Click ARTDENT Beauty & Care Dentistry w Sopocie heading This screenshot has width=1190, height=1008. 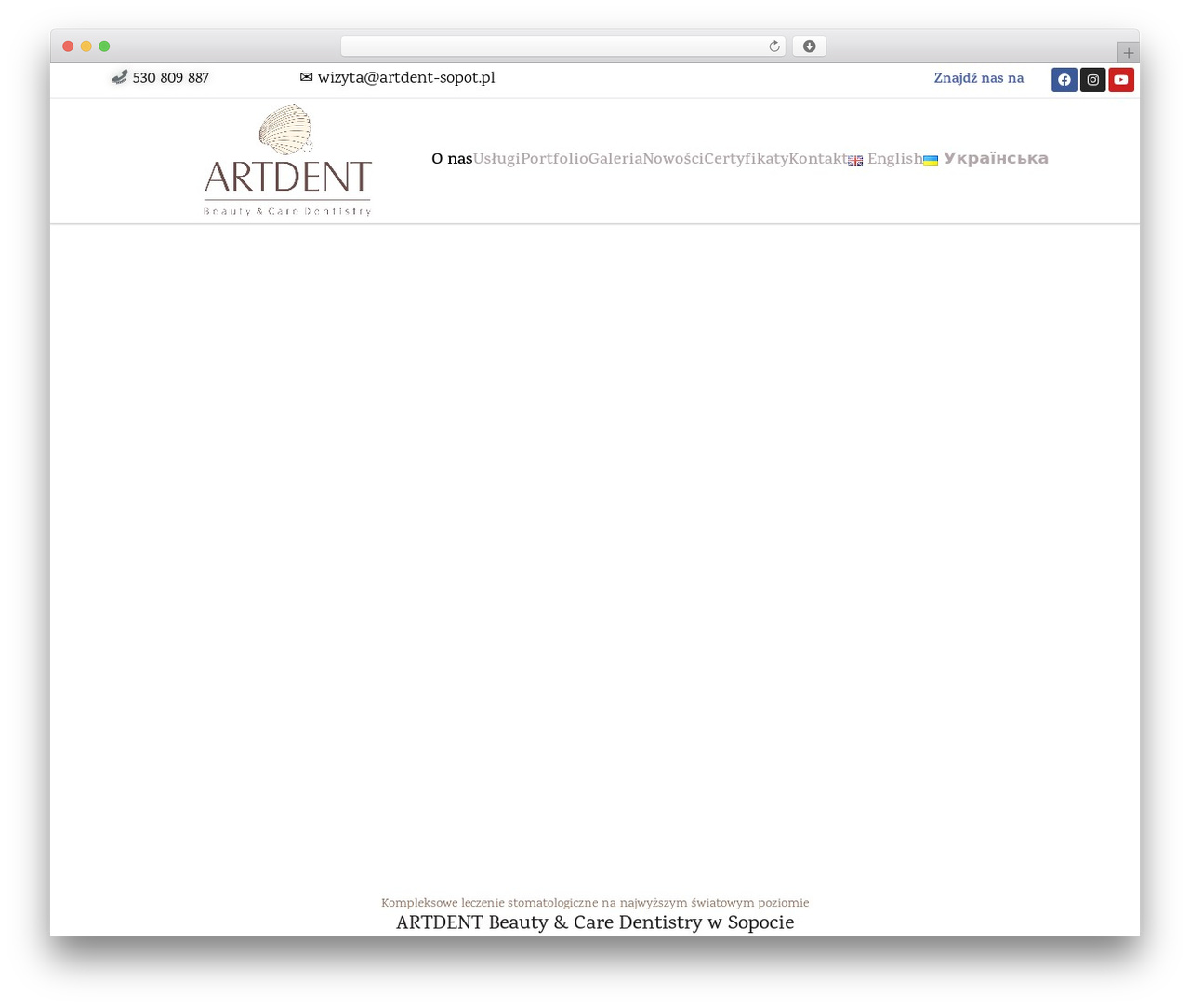595,922
